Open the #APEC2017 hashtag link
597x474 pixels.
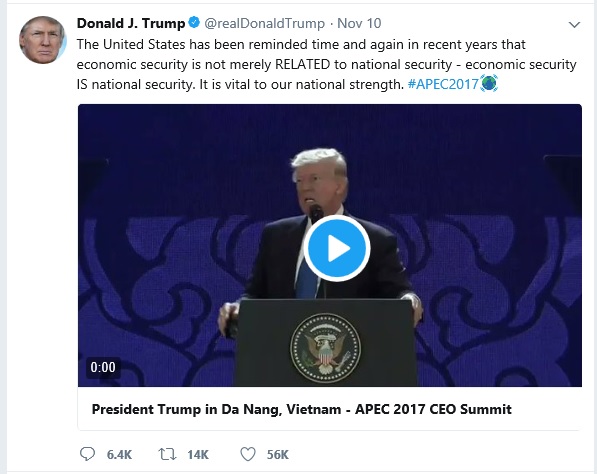(443, 84)
